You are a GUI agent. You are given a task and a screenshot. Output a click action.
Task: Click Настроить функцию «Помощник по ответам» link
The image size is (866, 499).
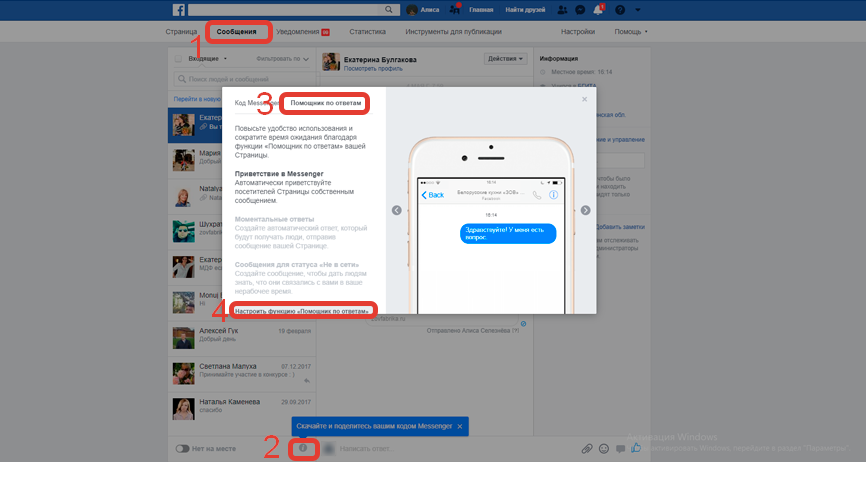[x=302, y=311]
